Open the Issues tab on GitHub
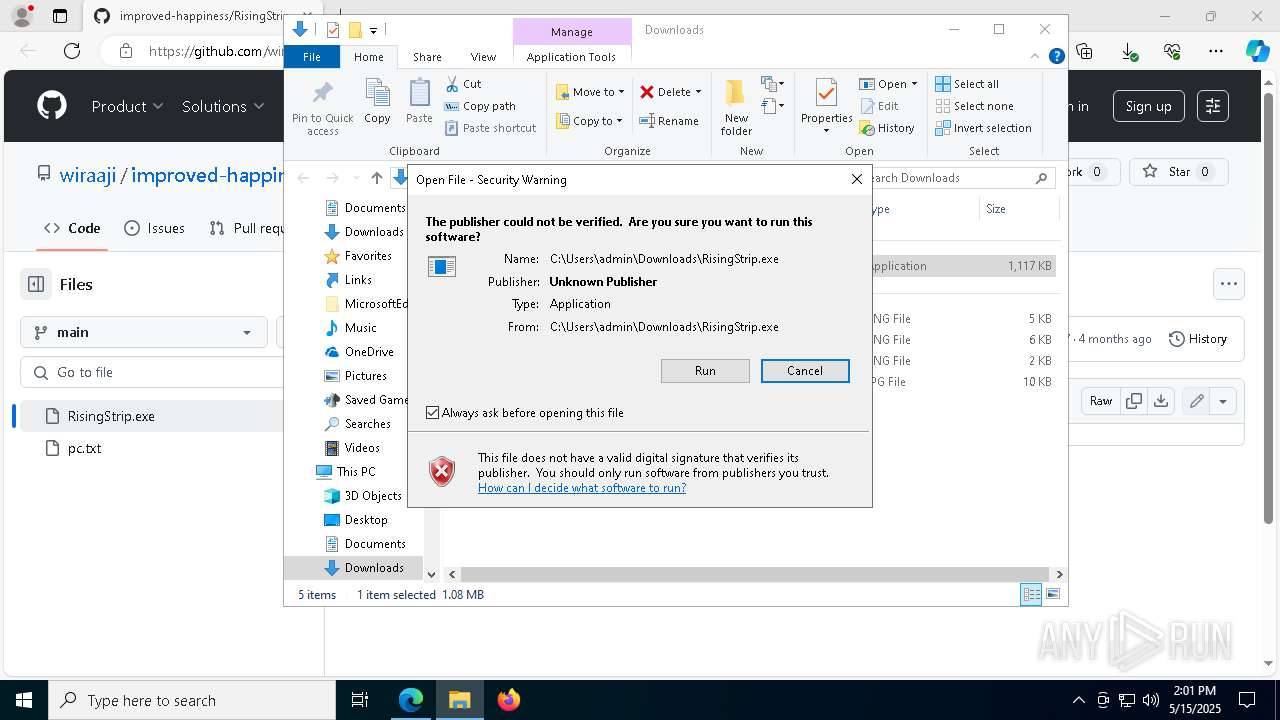Image resolution: width=1280 pixels, height=720 pixels. [x=154, y=228]
